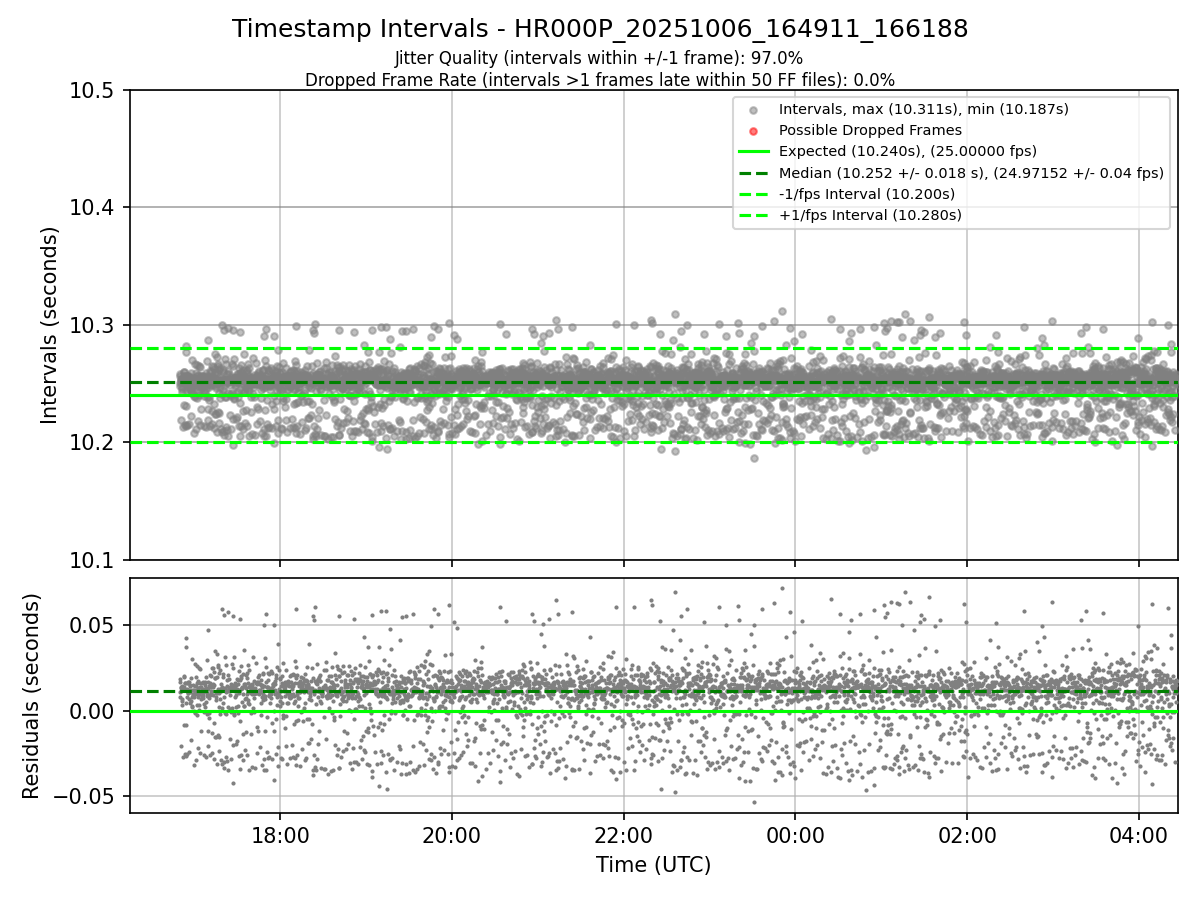Select the -1/fps Interval legend label
The image size is (1200, 900).
tap(866, 194)
